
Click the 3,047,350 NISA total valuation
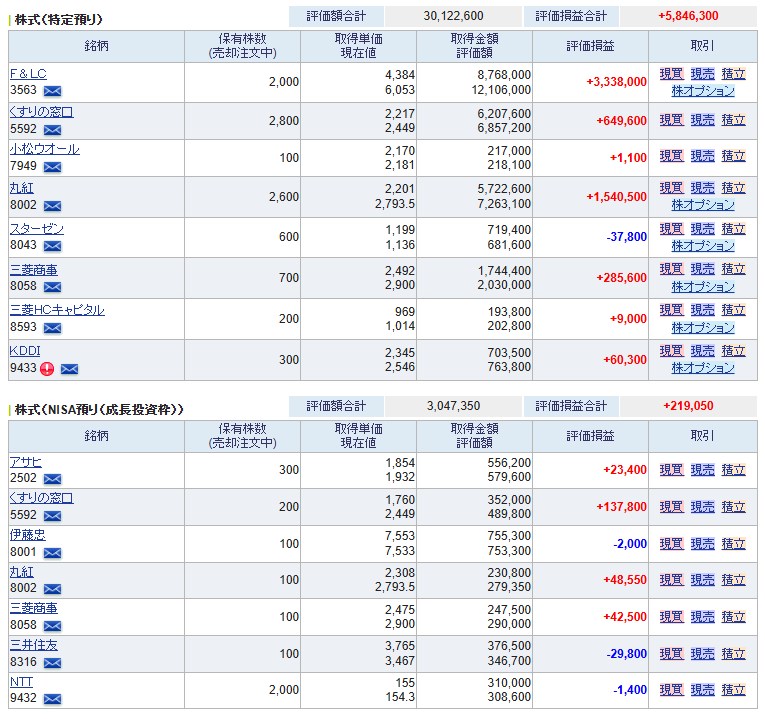click(453, 406)
